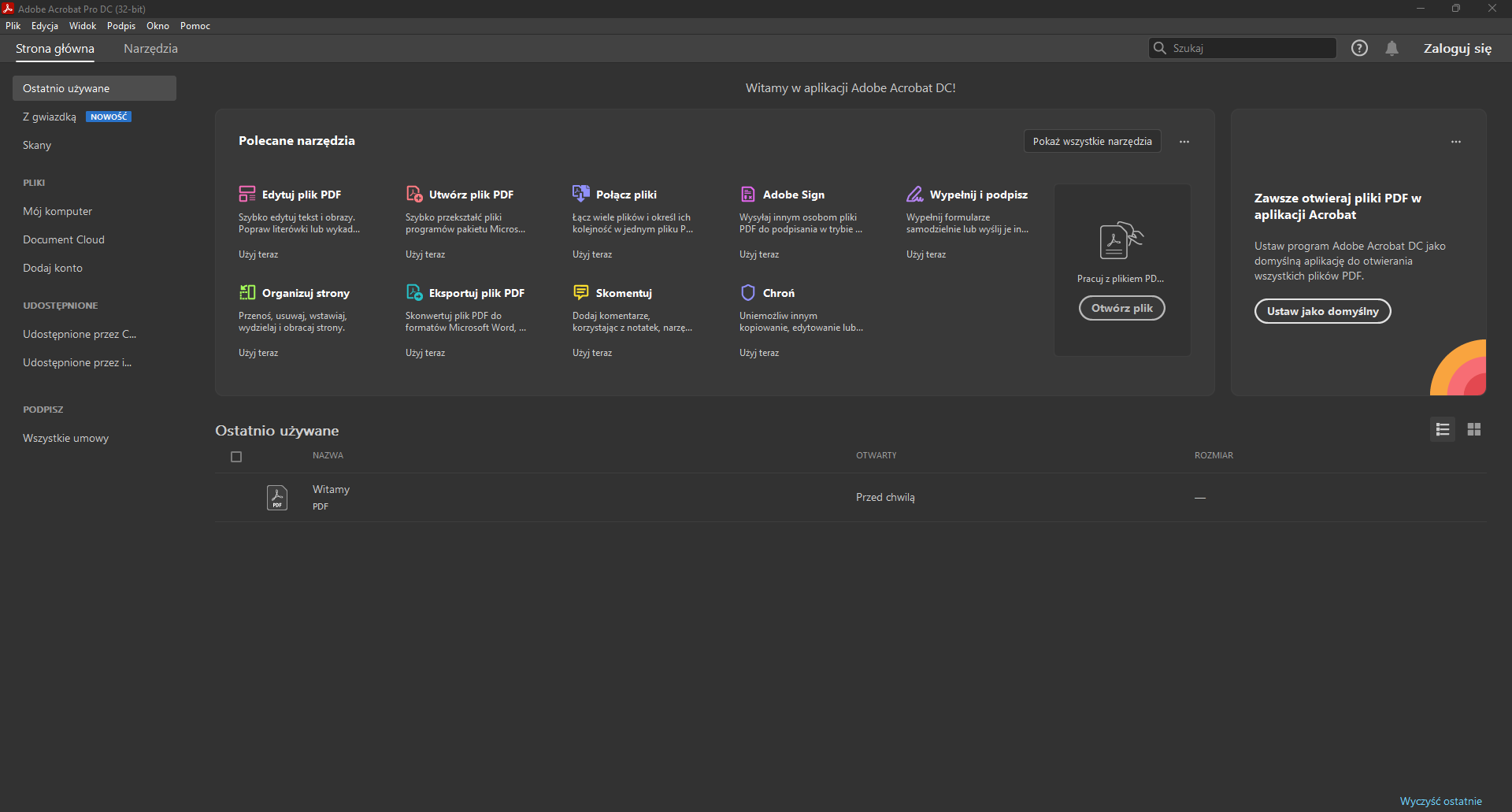Switch to the Narzędzia tab
Image resolution: width=1512 pixels, height=812 pixels.
tap(150, 48)
